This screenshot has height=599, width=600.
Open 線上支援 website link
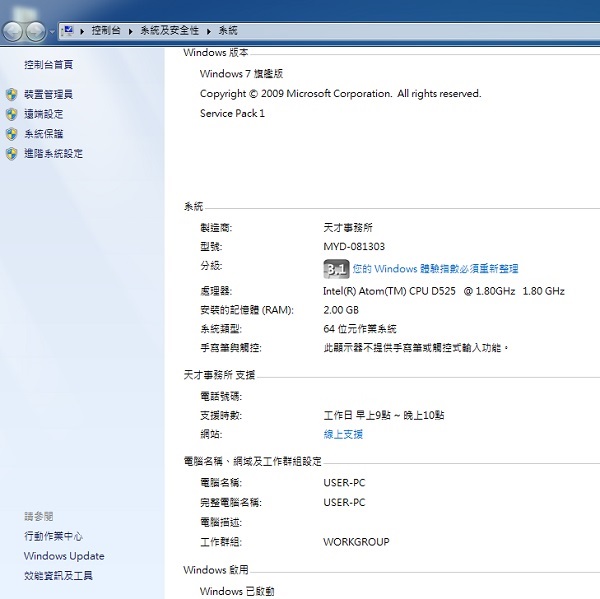pyautogui.click(x=343, y=434)
